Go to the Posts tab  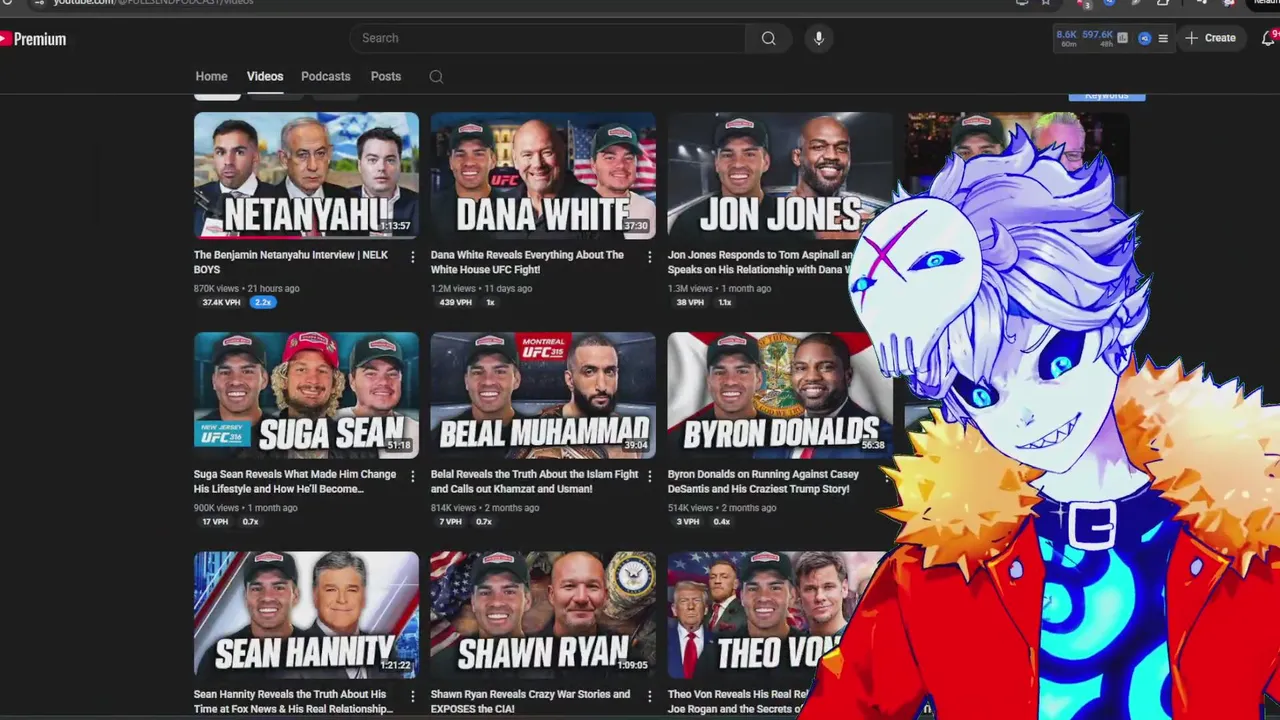(x=386, y=76)
